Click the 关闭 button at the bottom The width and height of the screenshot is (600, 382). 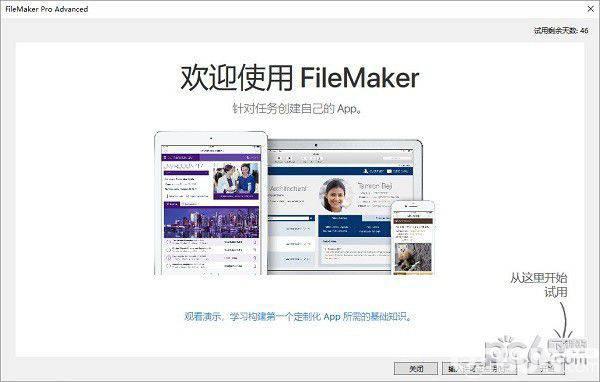[416, 369]
